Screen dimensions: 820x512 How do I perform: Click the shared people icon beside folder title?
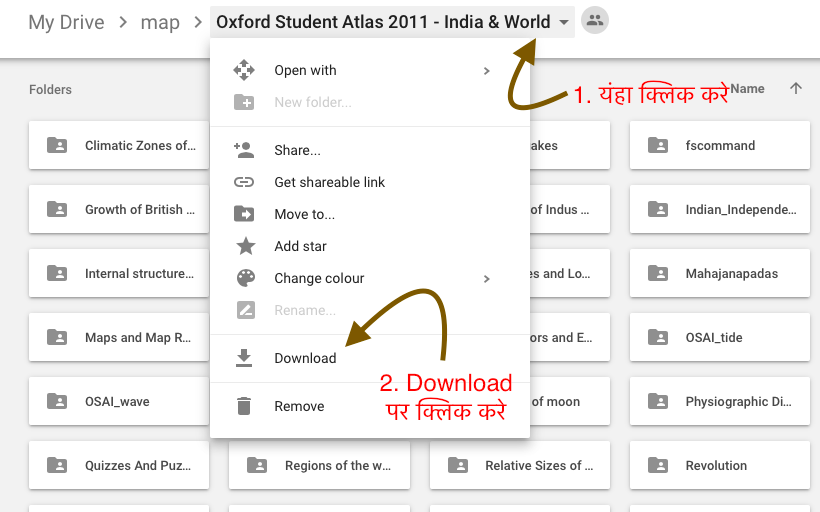click(x=595, y=21)
